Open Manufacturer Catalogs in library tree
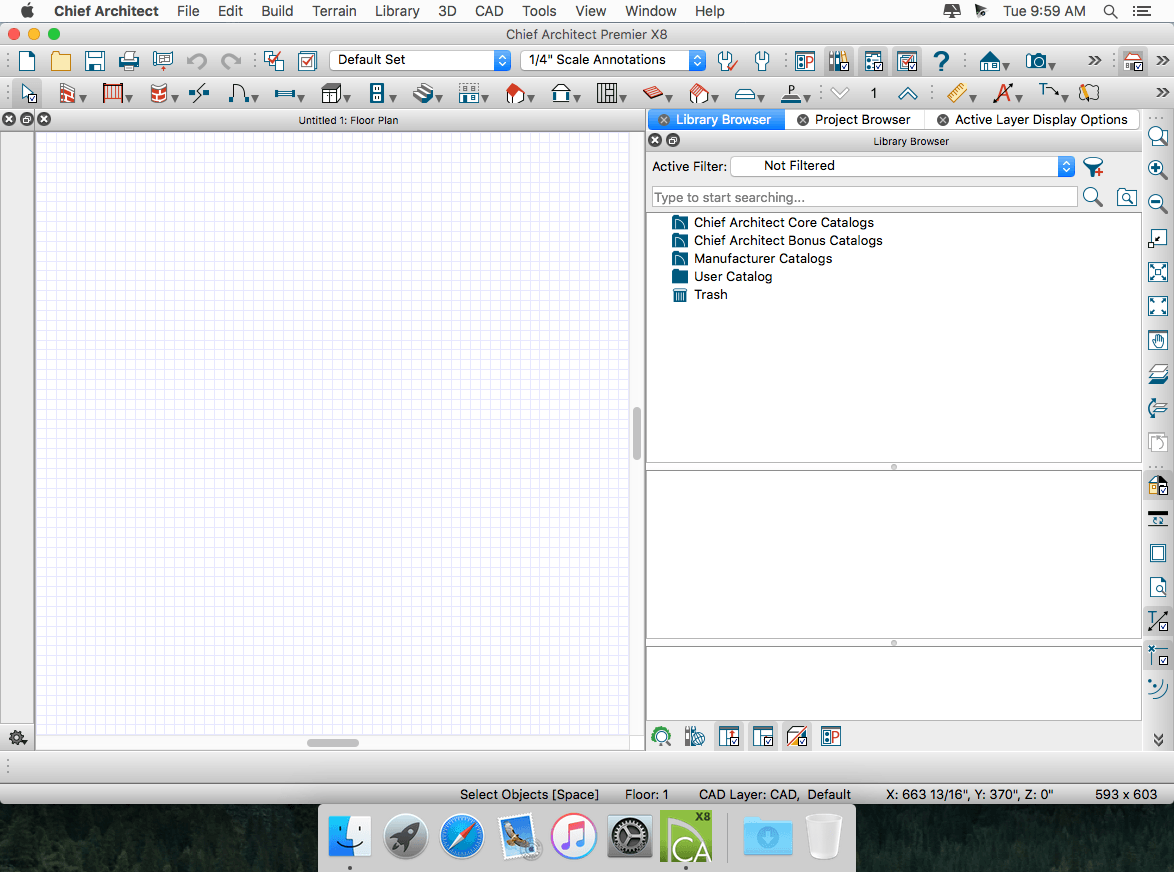The height and width of the screenshot is (872, 1174). 762,258
